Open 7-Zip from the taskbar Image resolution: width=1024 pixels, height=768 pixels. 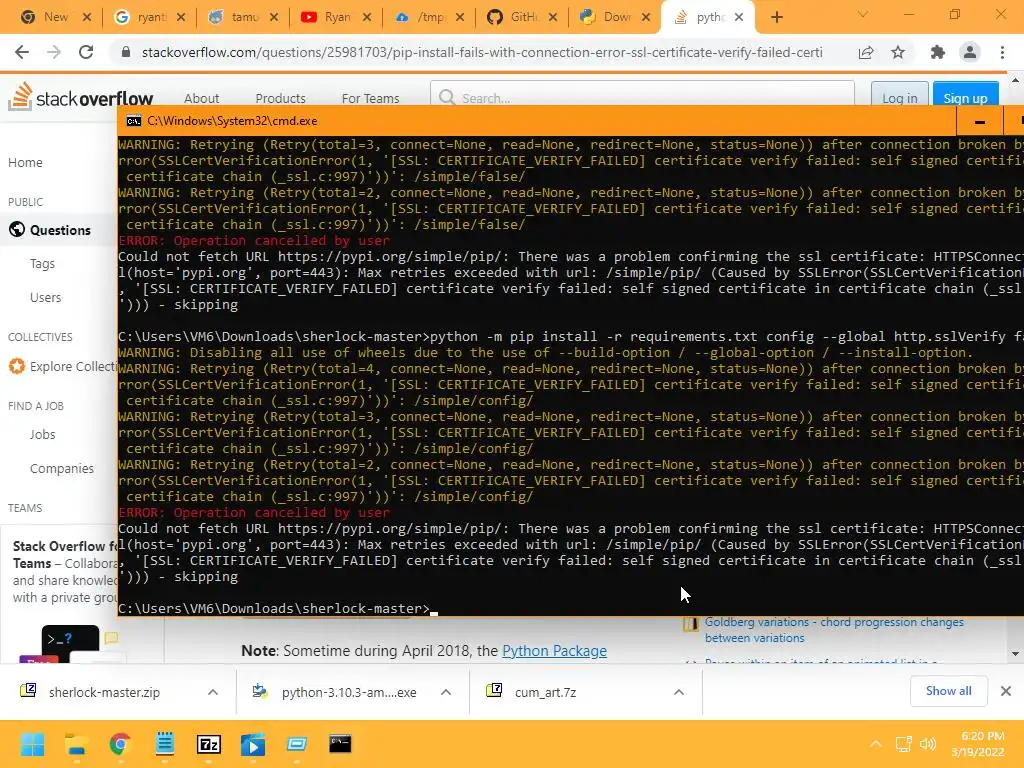pyautogui.click(x=209, y=744)
